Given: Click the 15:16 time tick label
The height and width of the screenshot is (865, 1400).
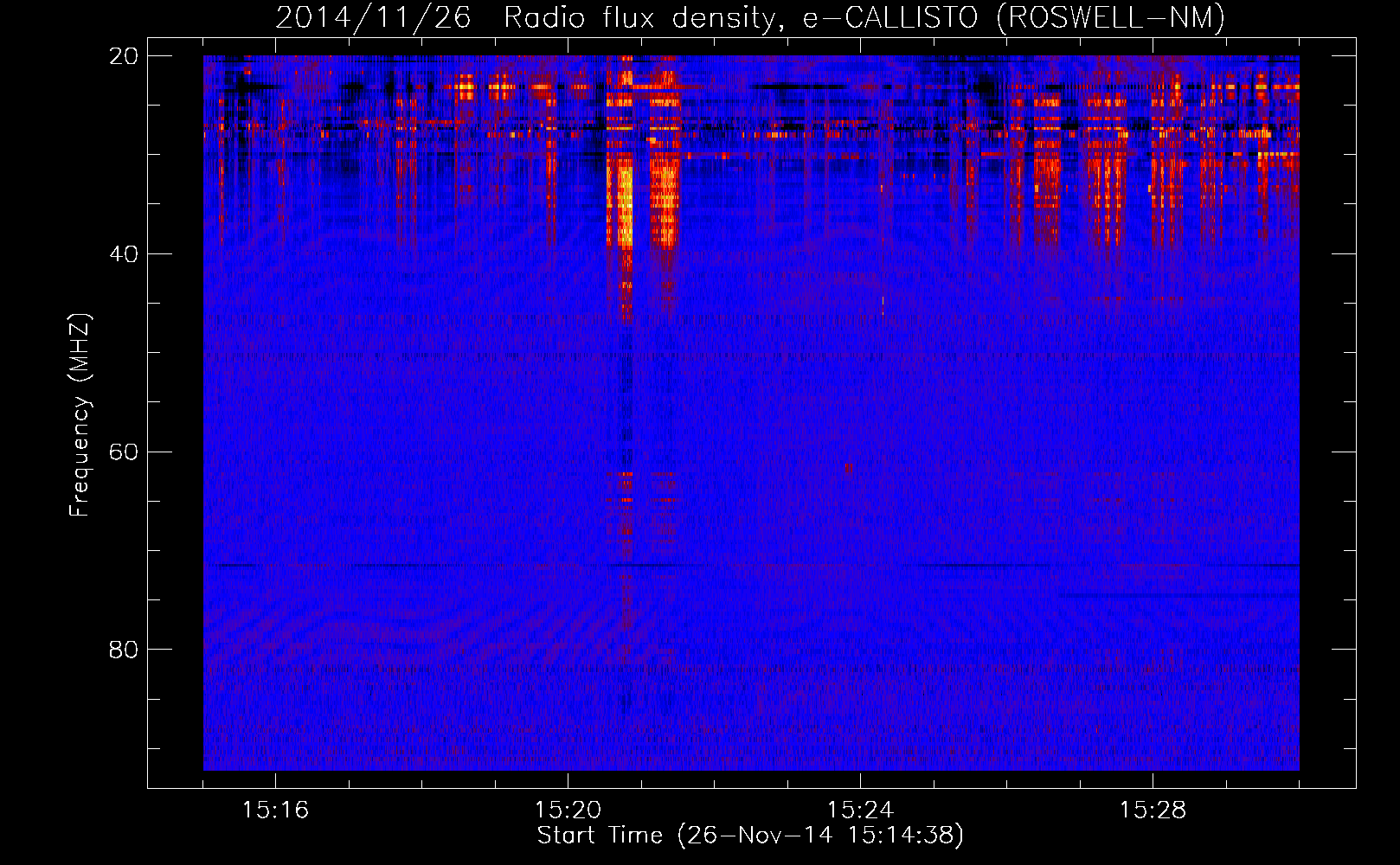Looking at the screenshot, I should coord(275,810).
